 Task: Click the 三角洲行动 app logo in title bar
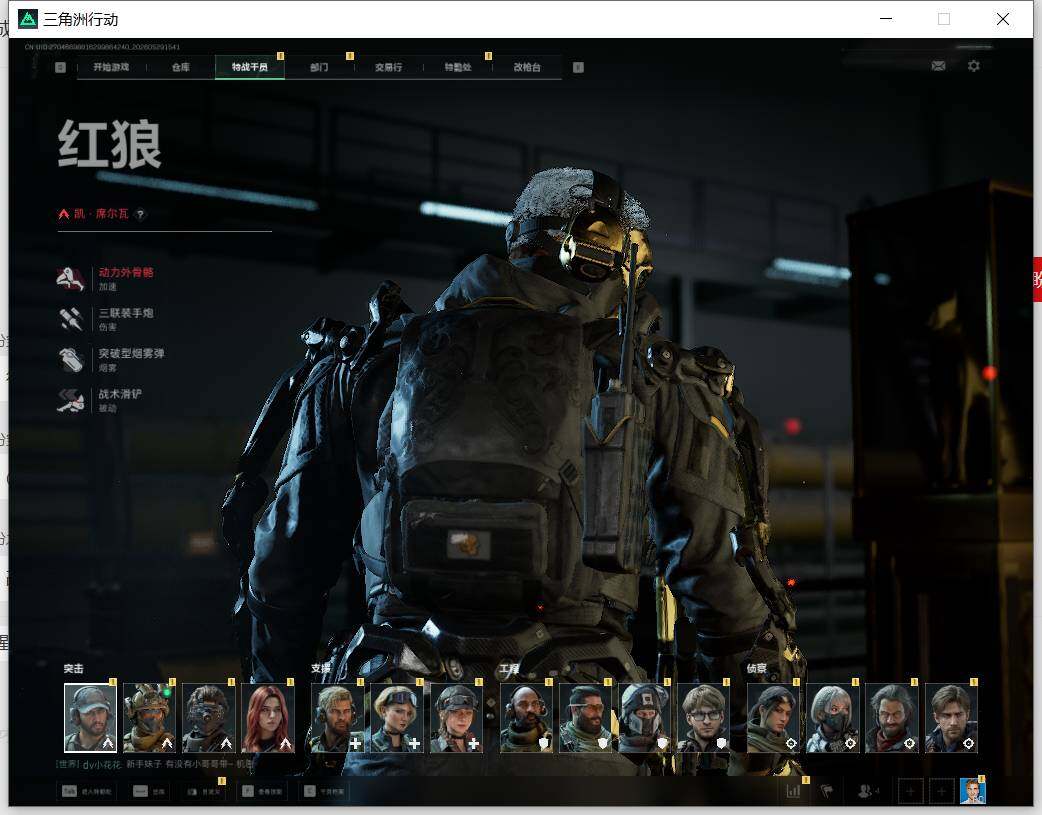(28, 19)
